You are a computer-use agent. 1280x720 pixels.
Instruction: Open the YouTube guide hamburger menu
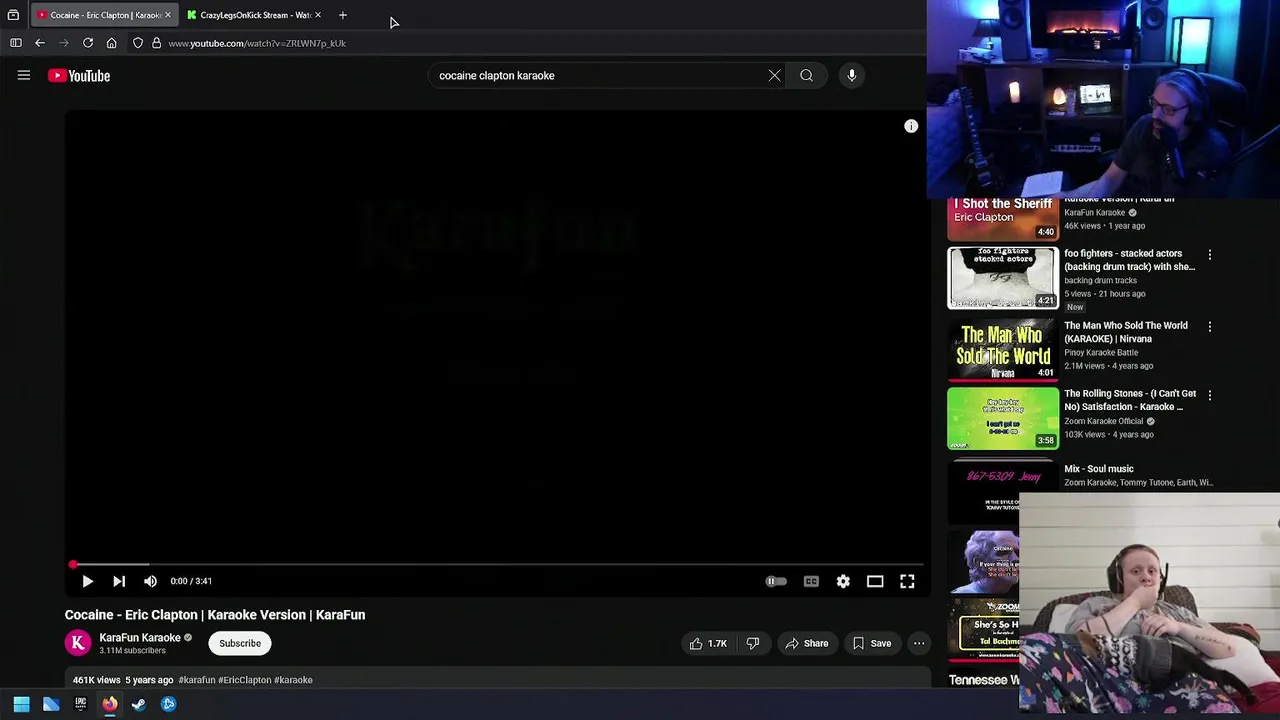click(24, 75)
